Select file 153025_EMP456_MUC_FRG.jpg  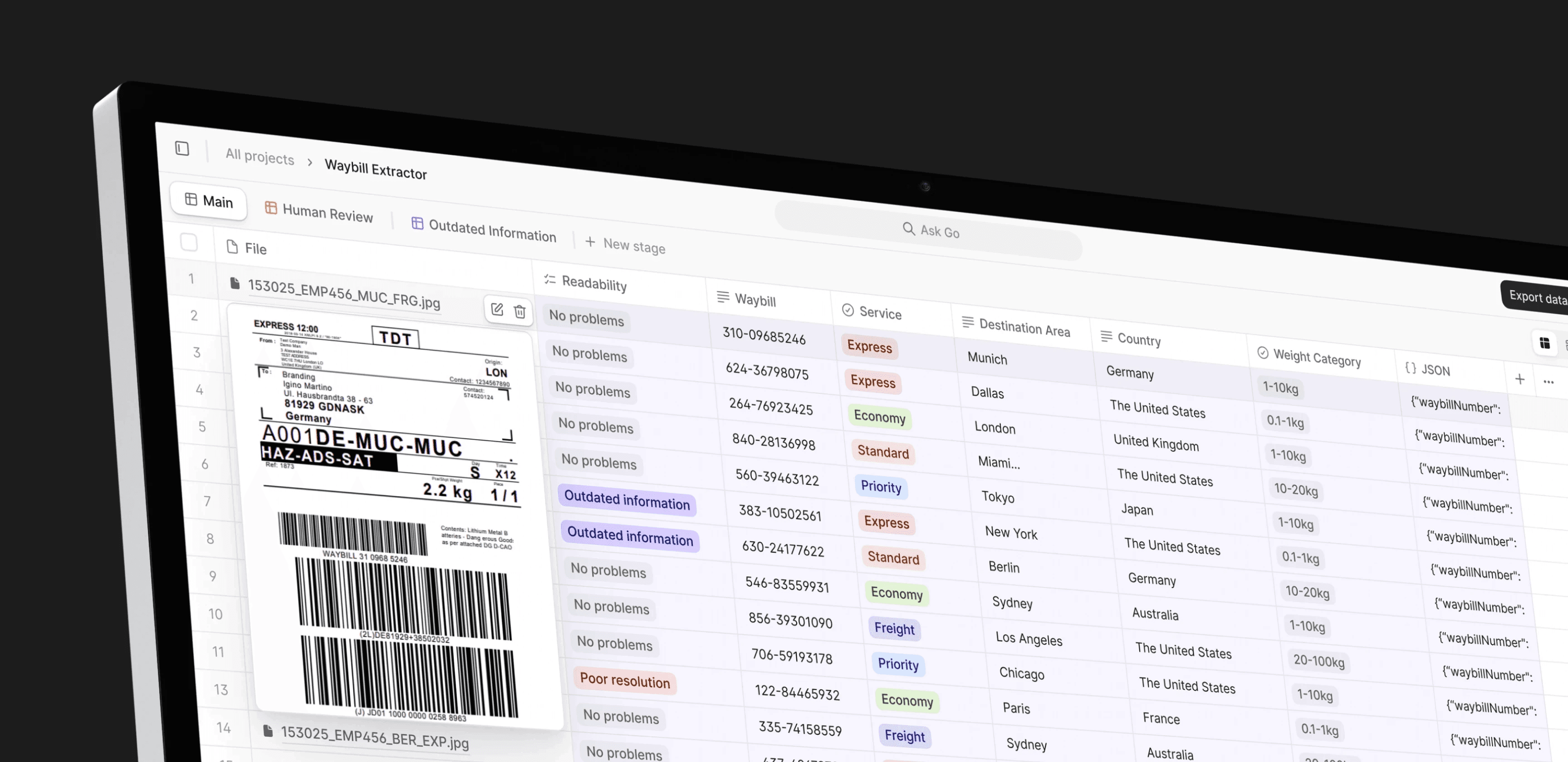click(344, 294)
